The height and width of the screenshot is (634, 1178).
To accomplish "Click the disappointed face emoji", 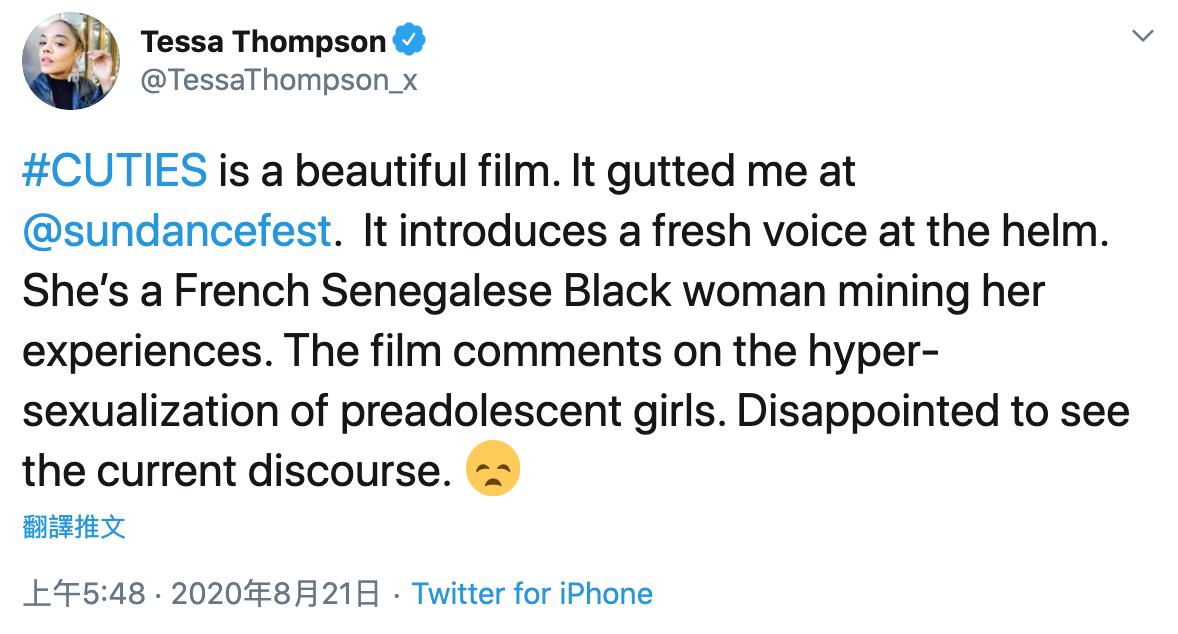I will pos(494,469).
